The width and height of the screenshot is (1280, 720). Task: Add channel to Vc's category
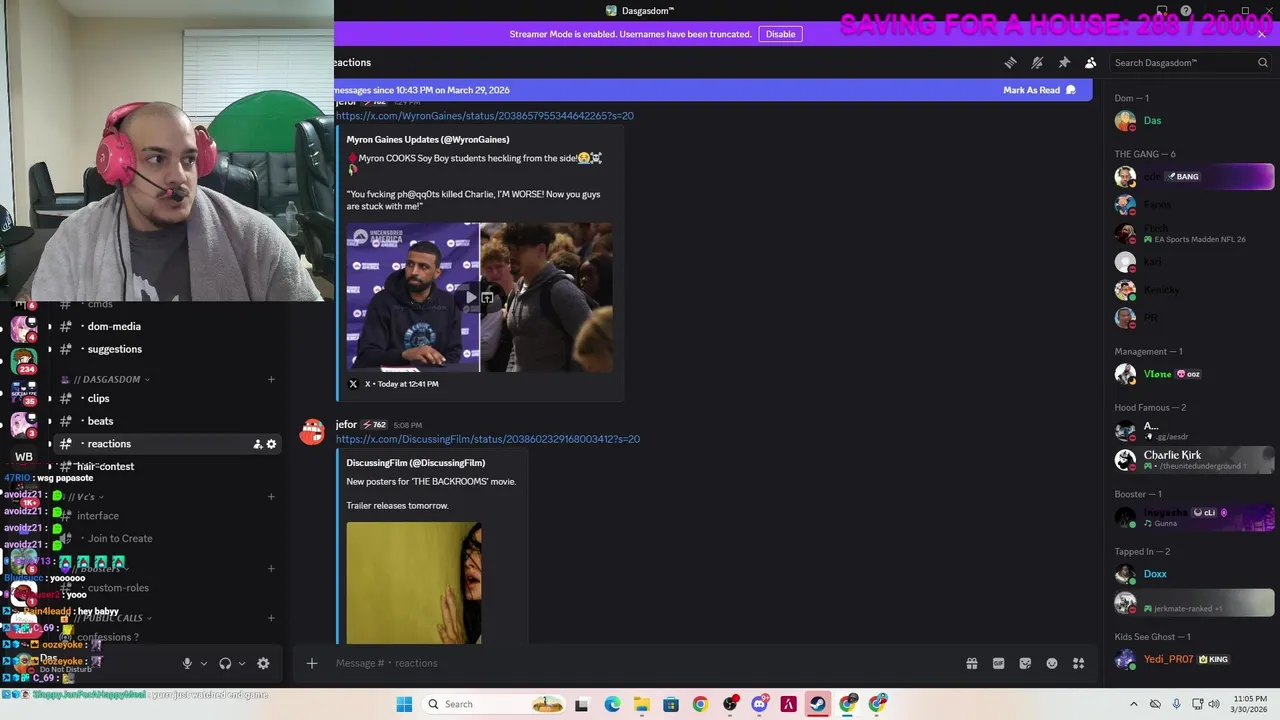pos(271,496)
